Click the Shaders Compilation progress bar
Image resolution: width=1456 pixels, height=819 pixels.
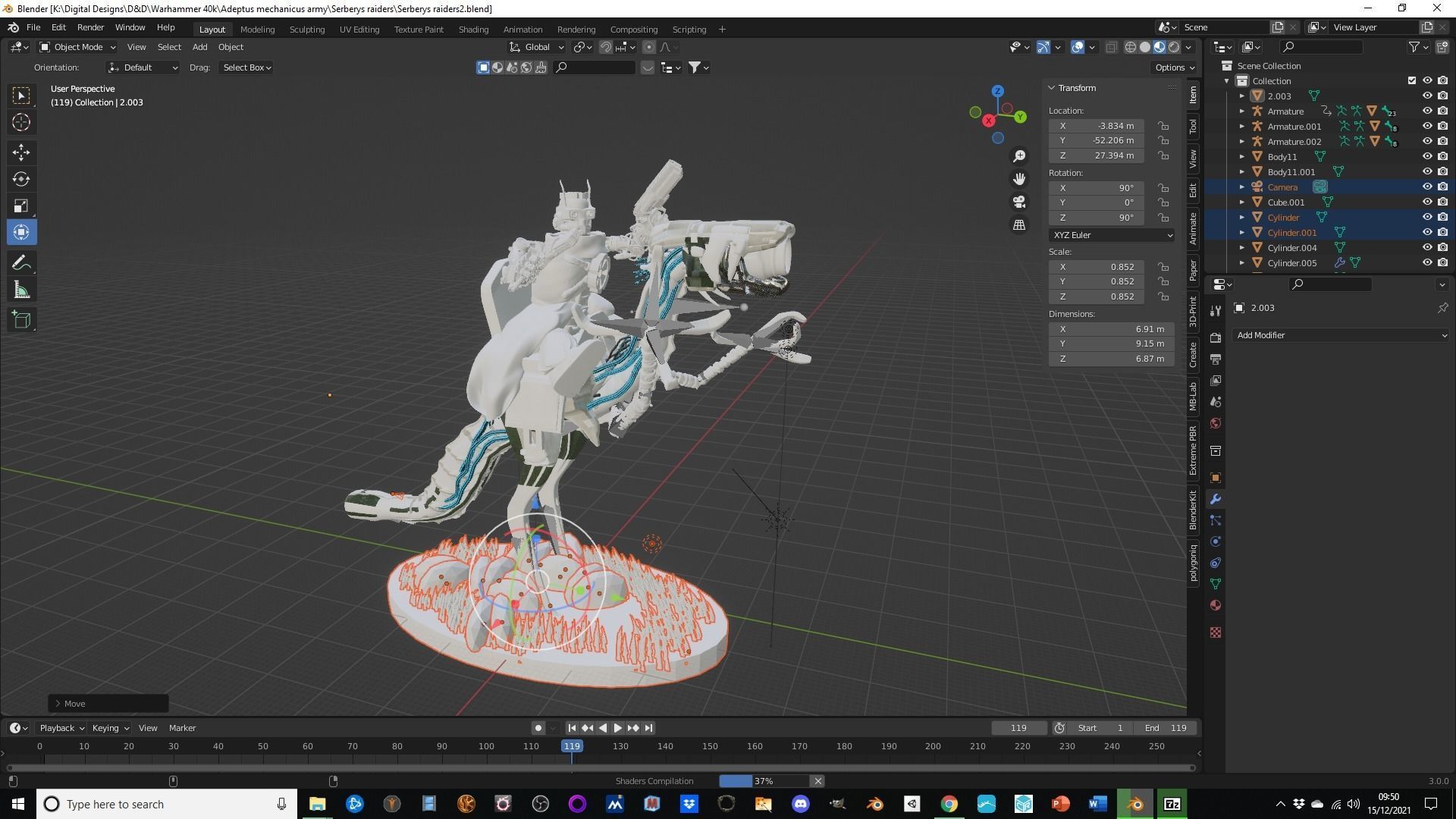pos(764,781)
